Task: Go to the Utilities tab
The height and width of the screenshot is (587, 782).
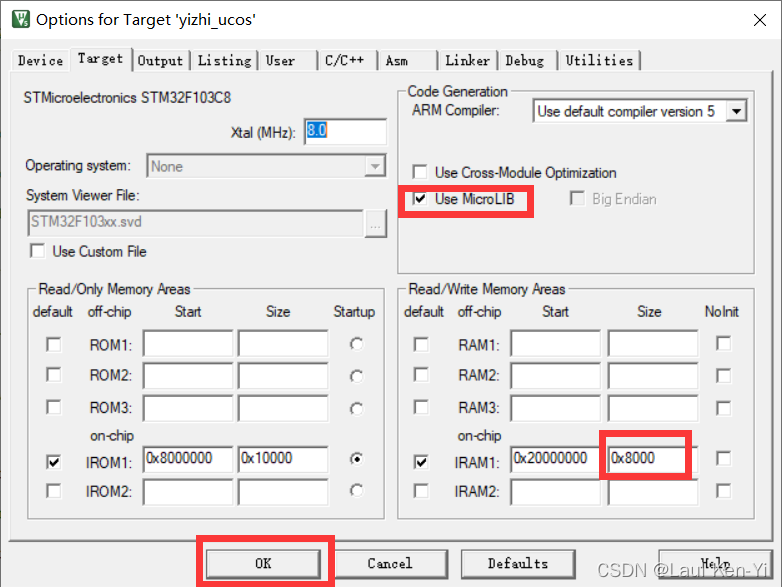Action: pyautogui.click(x=599, y=61)
